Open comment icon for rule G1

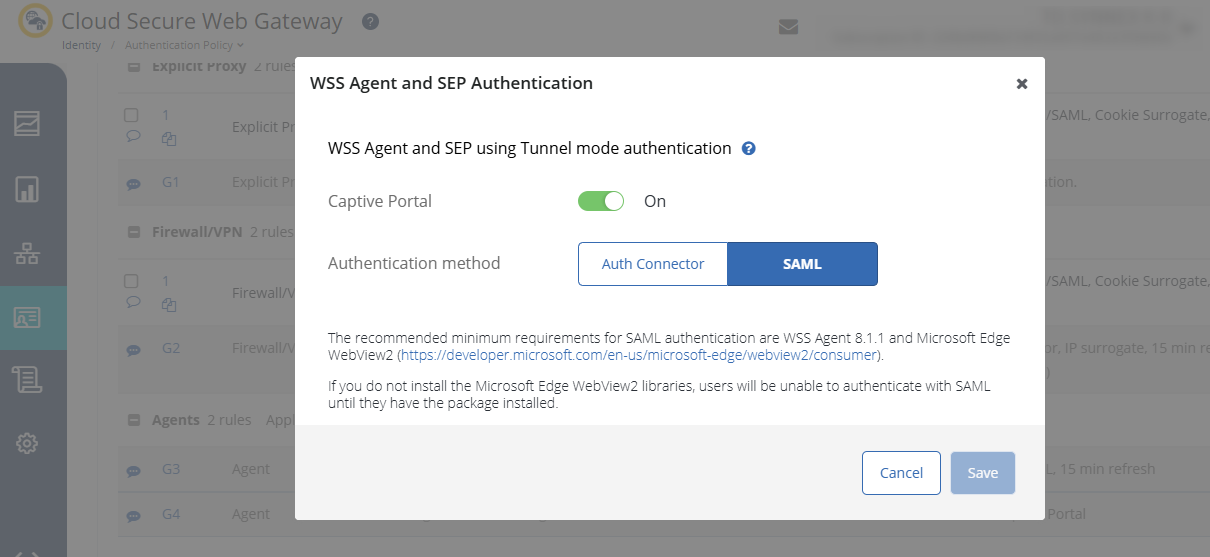(x=132, y=184)
